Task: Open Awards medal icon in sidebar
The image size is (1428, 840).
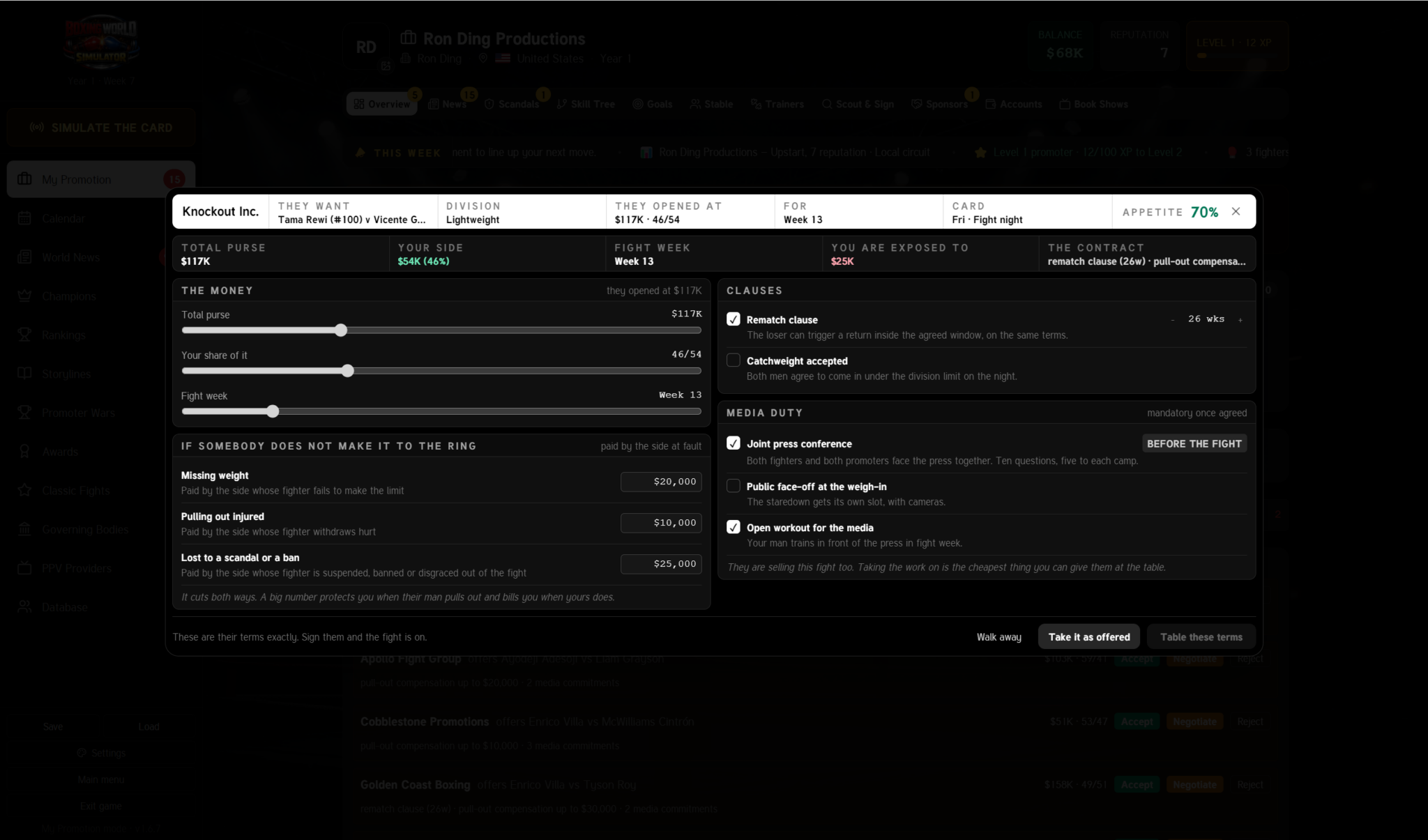Action: click(24, 452)
